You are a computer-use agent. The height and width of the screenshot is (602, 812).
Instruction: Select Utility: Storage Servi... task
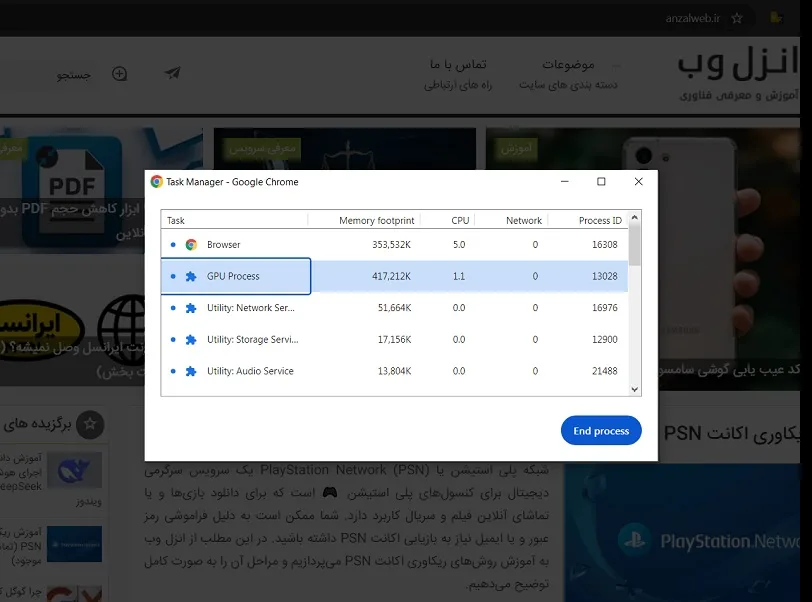coord(253,339)
